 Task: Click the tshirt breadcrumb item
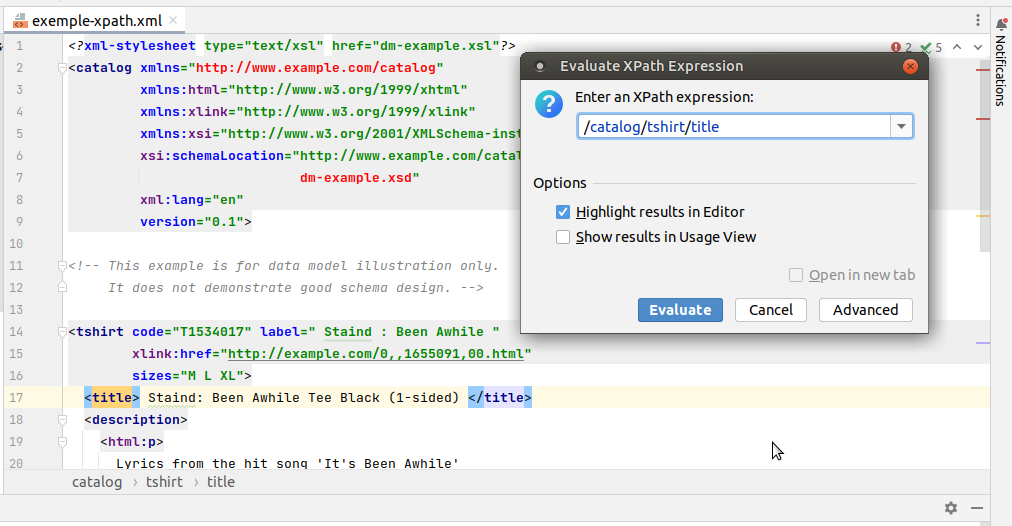164,482
